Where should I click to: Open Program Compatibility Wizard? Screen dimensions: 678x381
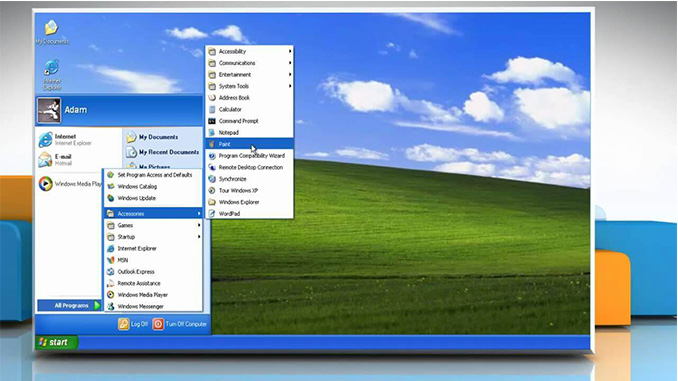tap(249, 156)
